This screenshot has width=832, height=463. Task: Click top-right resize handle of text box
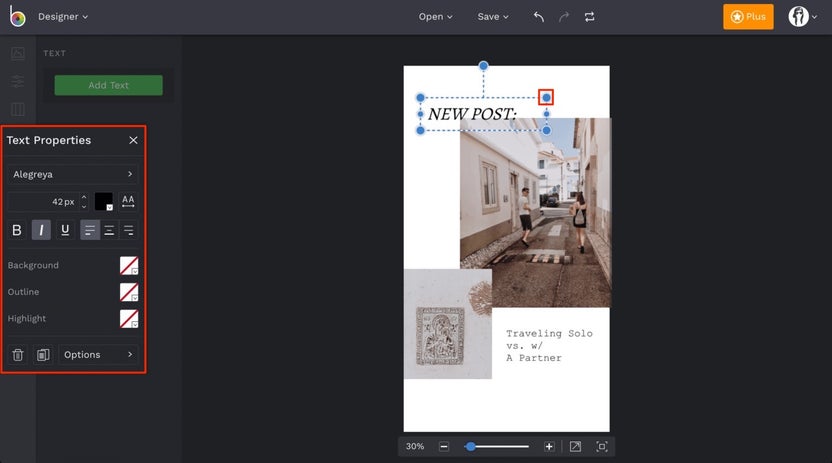tap(546, 97)
